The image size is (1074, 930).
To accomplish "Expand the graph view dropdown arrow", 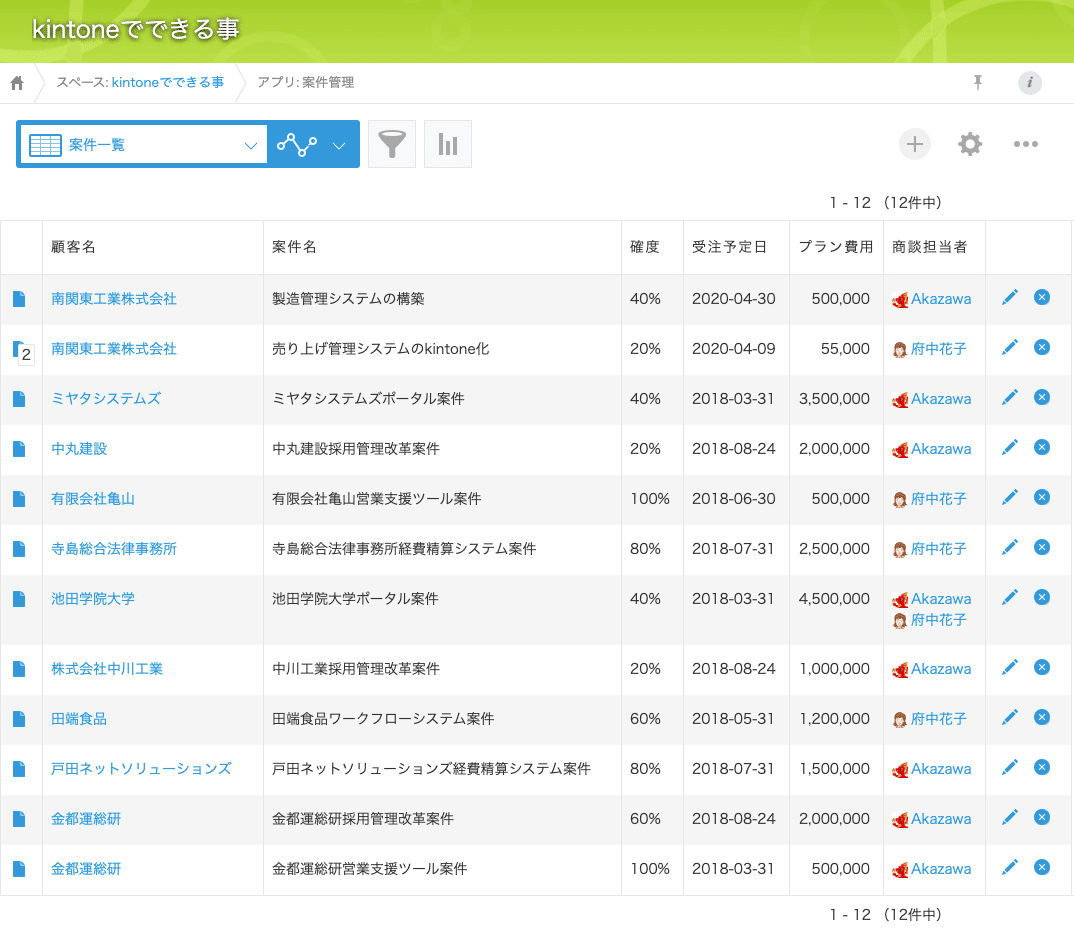I will click(339, 145).
